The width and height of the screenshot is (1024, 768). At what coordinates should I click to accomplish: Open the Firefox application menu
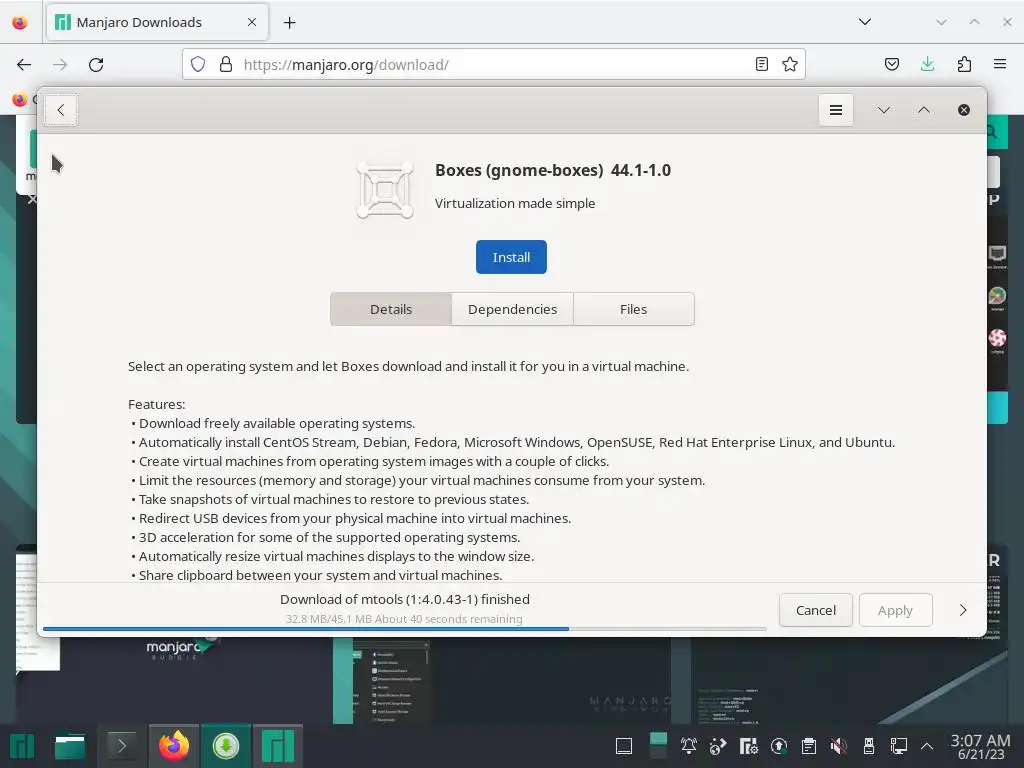coord(1000,64)
